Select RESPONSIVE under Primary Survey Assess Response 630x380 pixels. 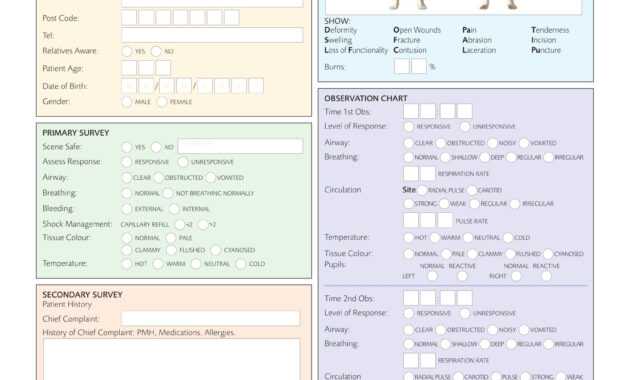coord(127,162)
